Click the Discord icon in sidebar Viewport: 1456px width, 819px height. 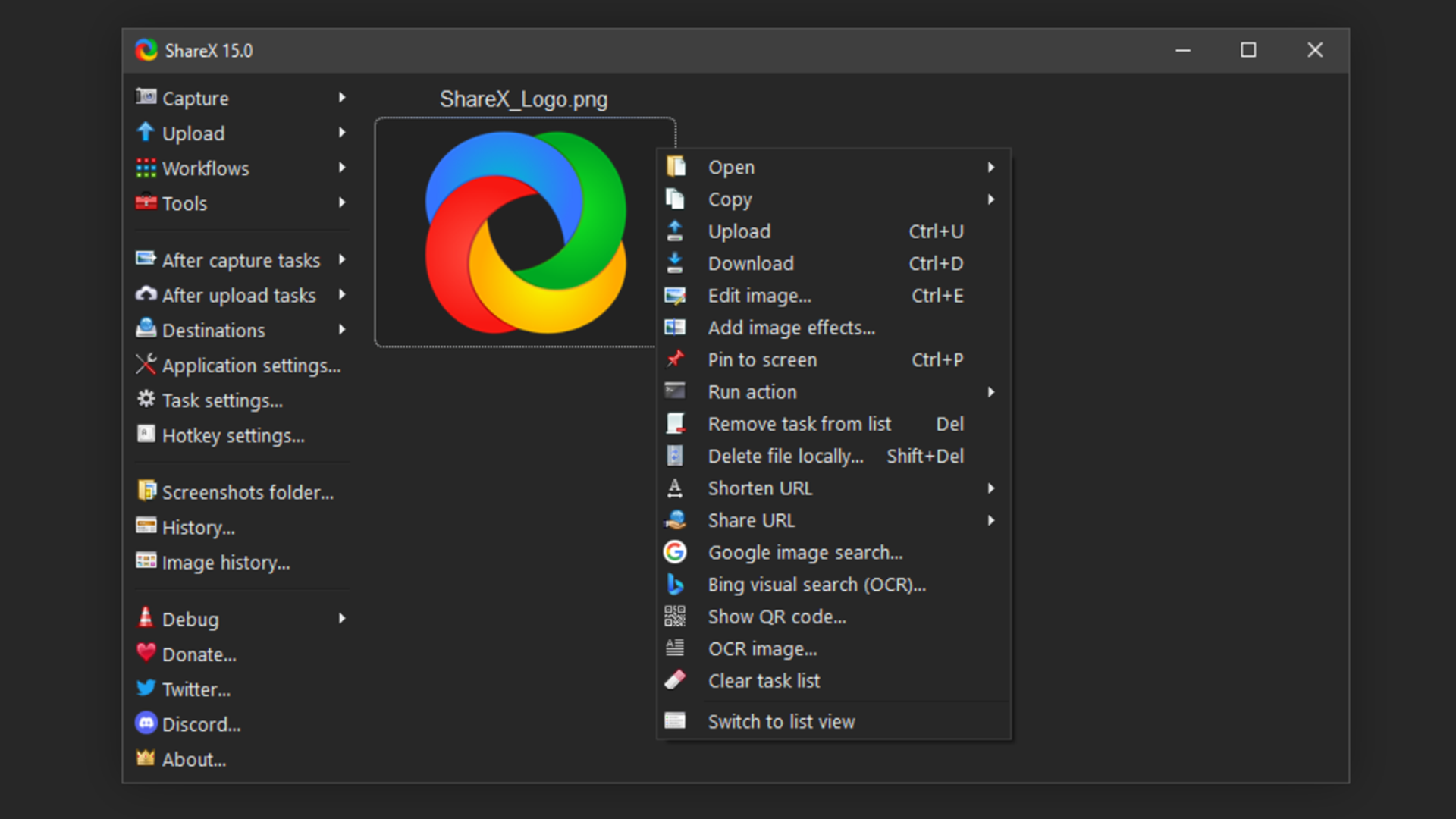146,723
